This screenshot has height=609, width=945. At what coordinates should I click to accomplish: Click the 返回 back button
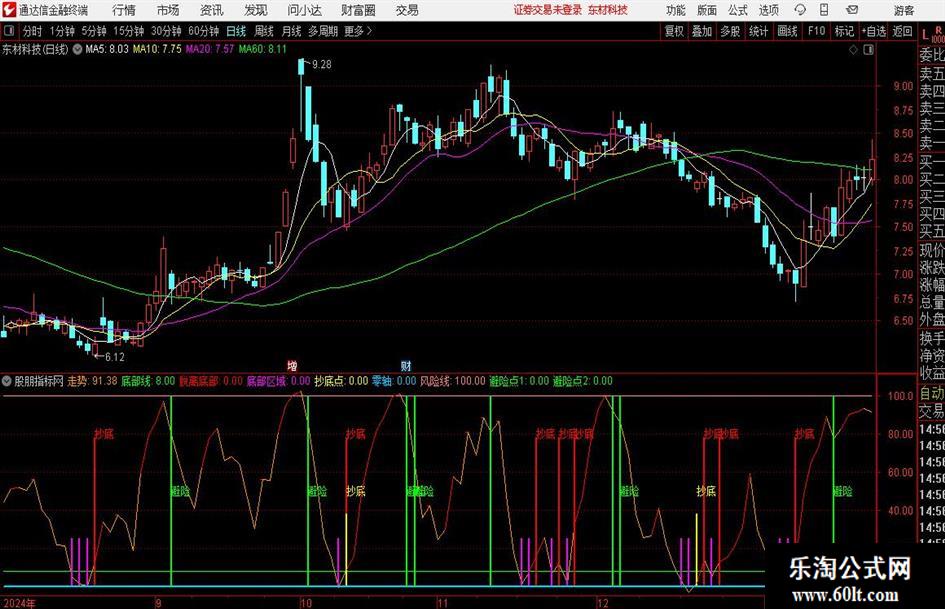pos(902,31)
